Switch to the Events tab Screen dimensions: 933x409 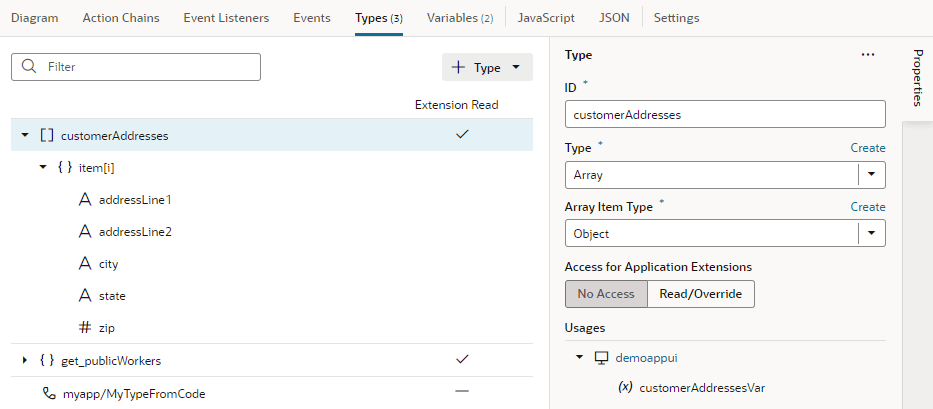[312, 18]
